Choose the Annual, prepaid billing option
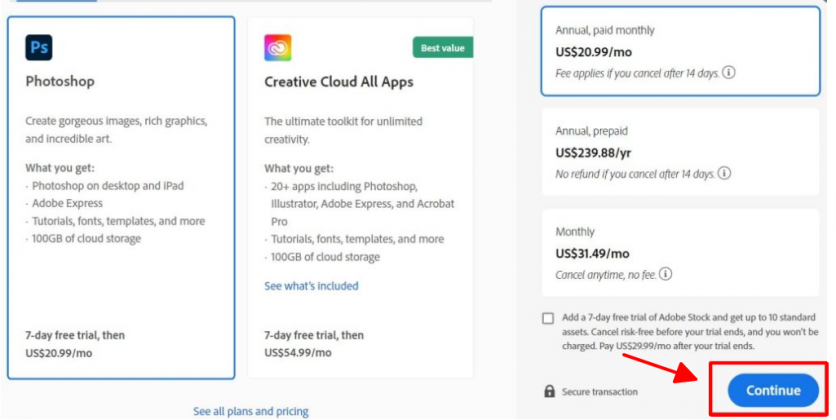The width and height of the screenshot is (836, 420). (681, 152)
